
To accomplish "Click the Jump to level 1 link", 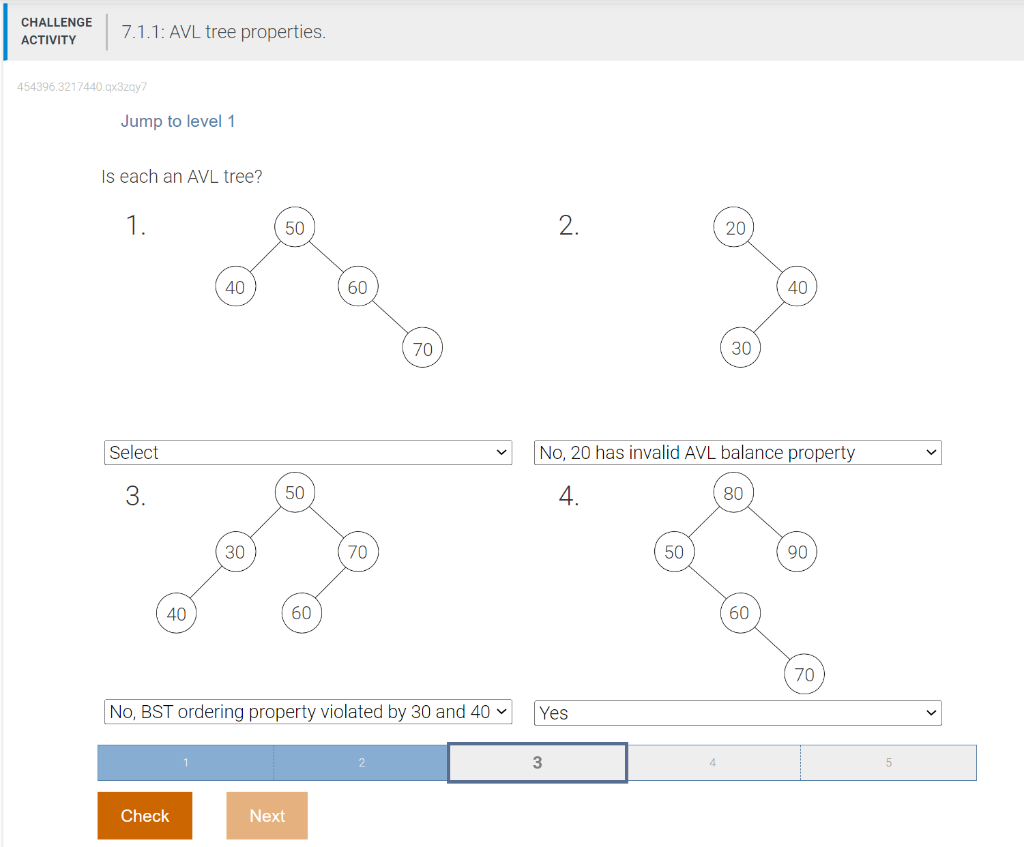I will coord(178,121).
